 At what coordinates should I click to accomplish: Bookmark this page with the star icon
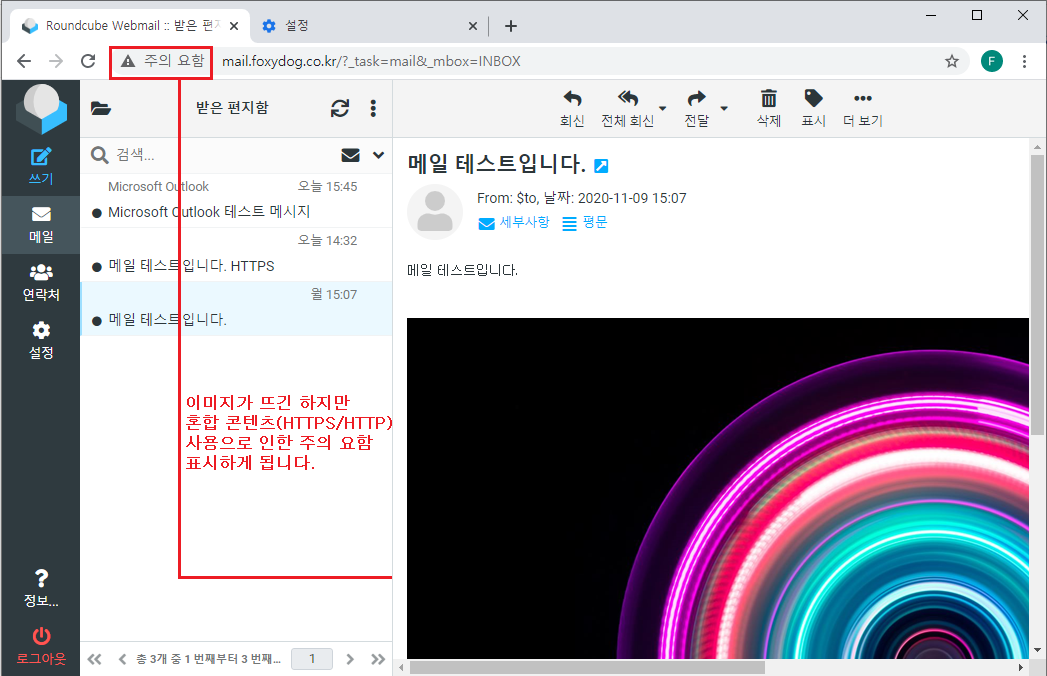coord(952,61)
